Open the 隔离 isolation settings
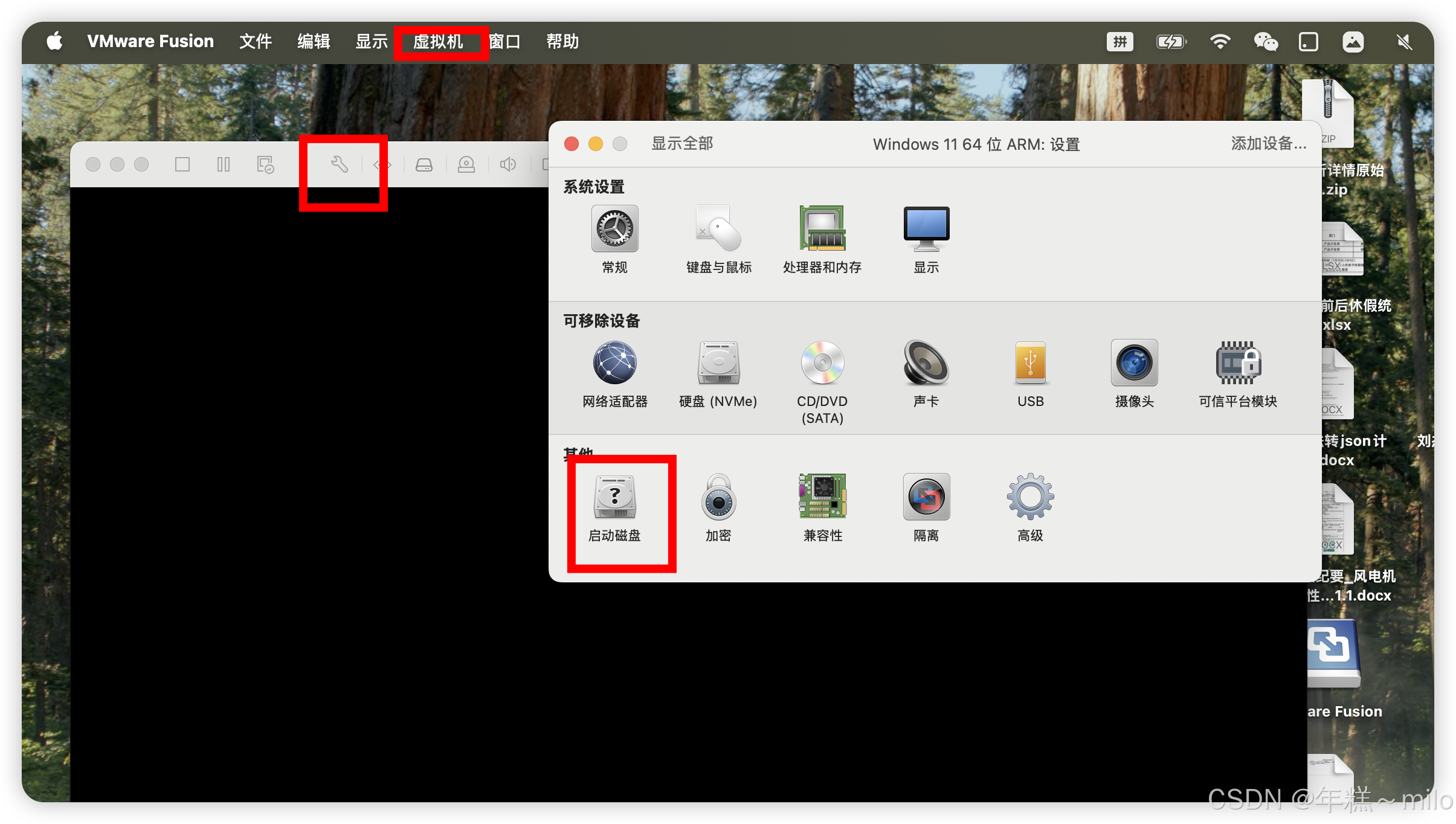This screenshot has height=824, width=1456. pos(926,497)
